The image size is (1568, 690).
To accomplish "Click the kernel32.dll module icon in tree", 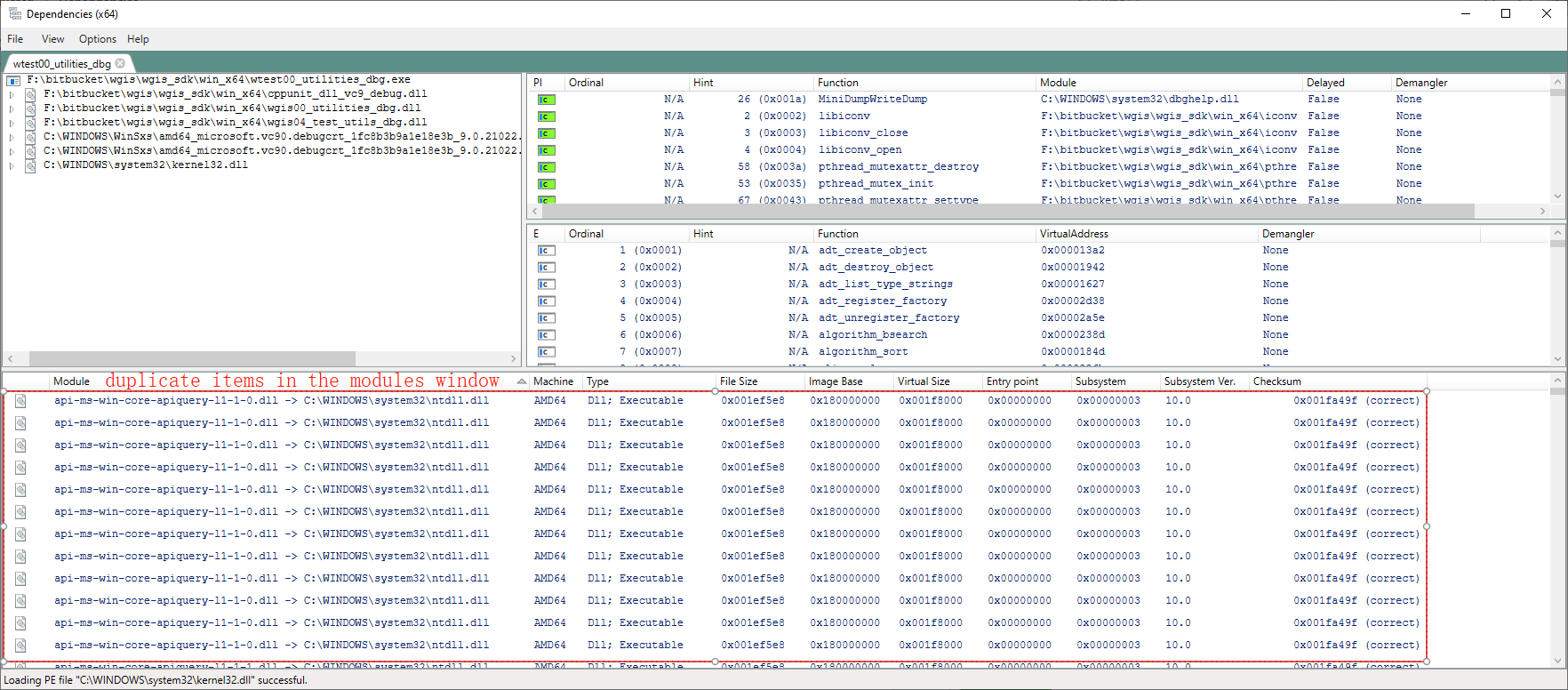I will tap(30, 165).
